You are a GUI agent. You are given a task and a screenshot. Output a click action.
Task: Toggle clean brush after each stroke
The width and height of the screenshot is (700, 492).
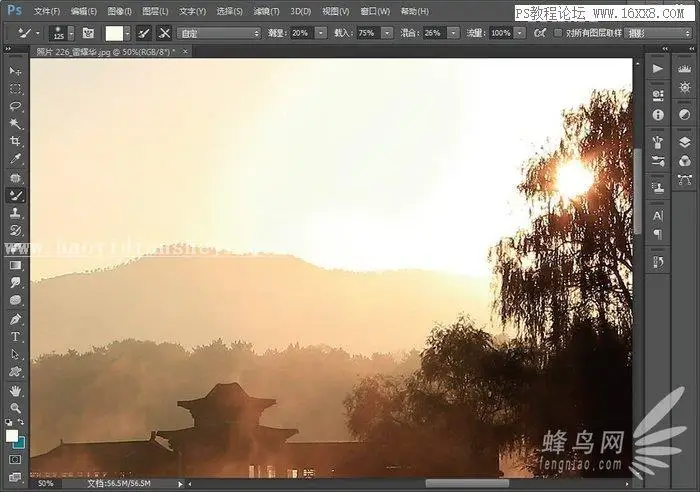pos(164,33)
